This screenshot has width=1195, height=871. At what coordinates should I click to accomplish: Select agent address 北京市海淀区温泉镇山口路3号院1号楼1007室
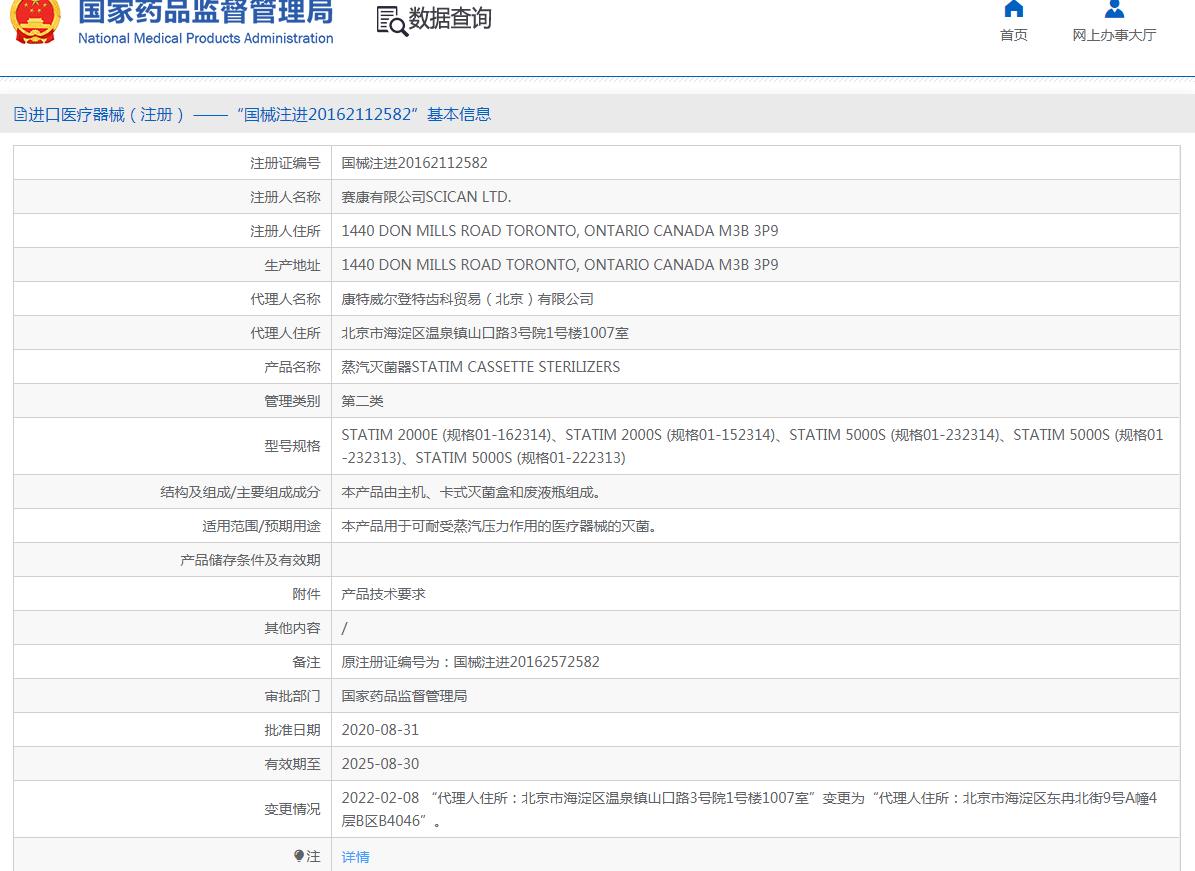(x=485, y=333)
